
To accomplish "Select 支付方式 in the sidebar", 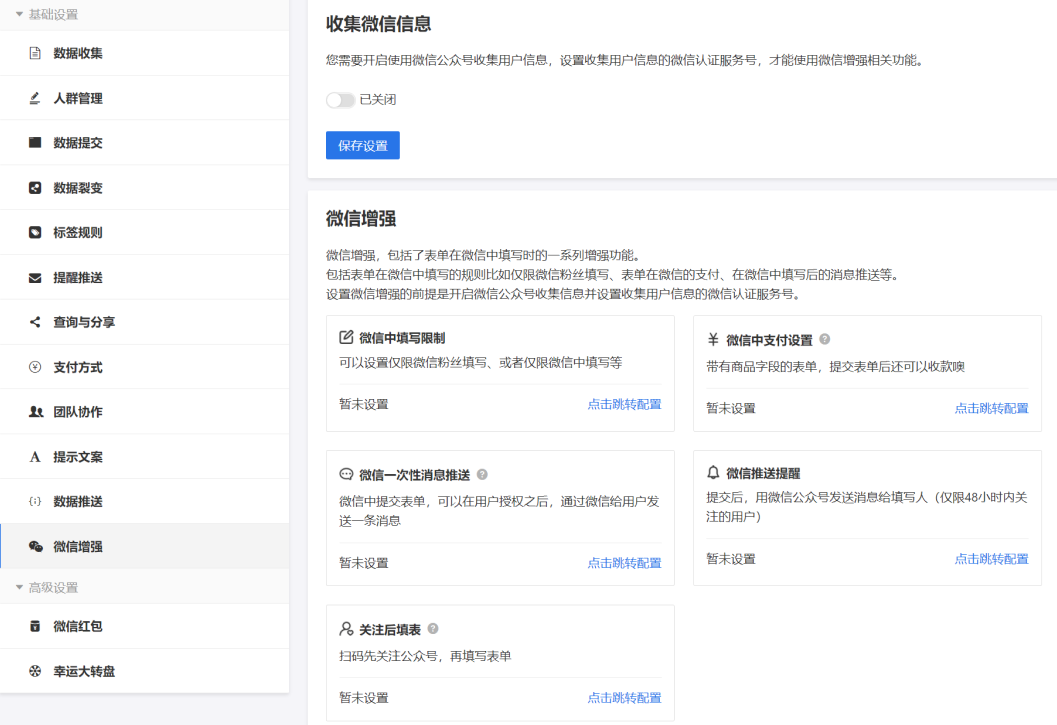I will 145,367.
